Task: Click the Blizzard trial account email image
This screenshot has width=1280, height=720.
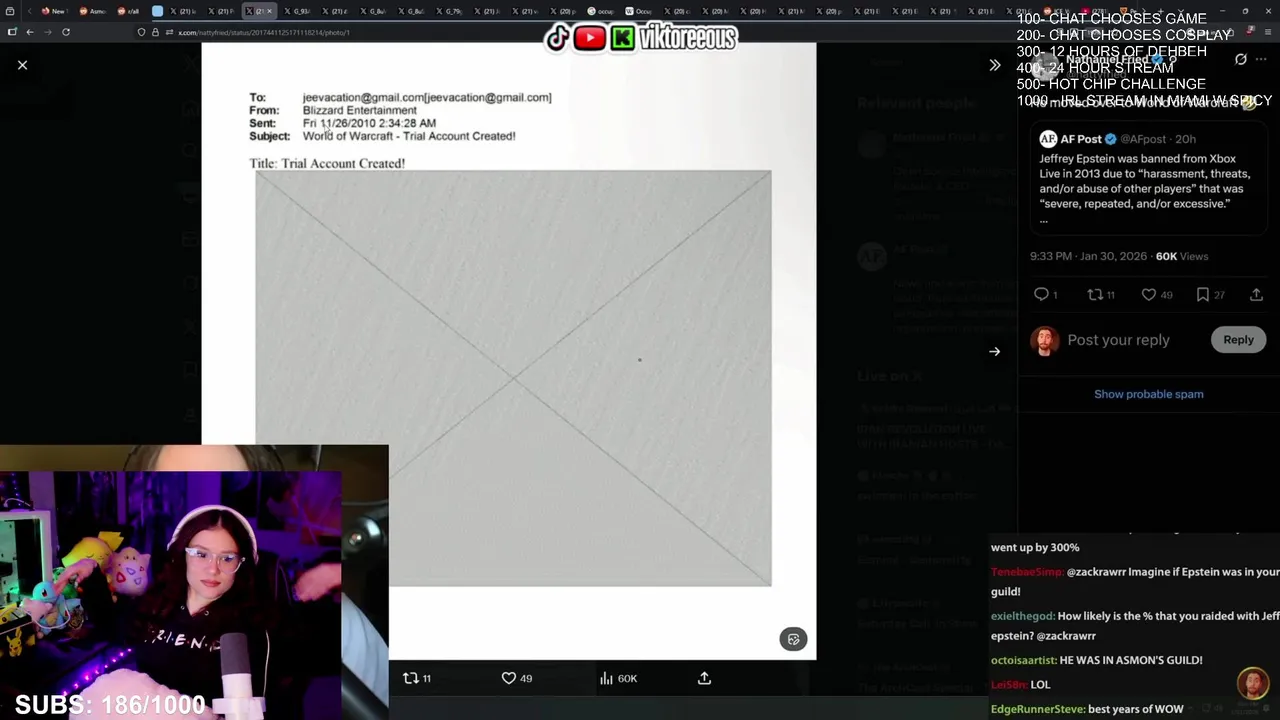Action: click(x=509, y=351)
